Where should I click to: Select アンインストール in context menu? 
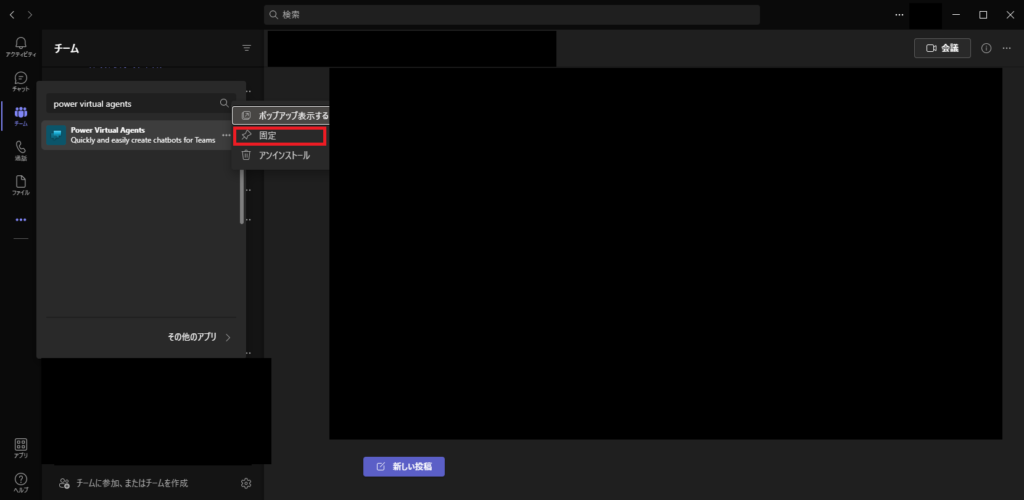(x=280, y=155)
